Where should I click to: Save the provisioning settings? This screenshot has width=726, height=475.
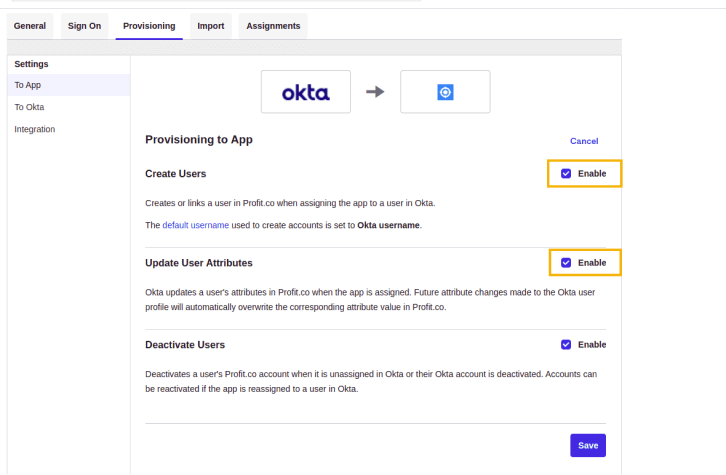(588, 445)
